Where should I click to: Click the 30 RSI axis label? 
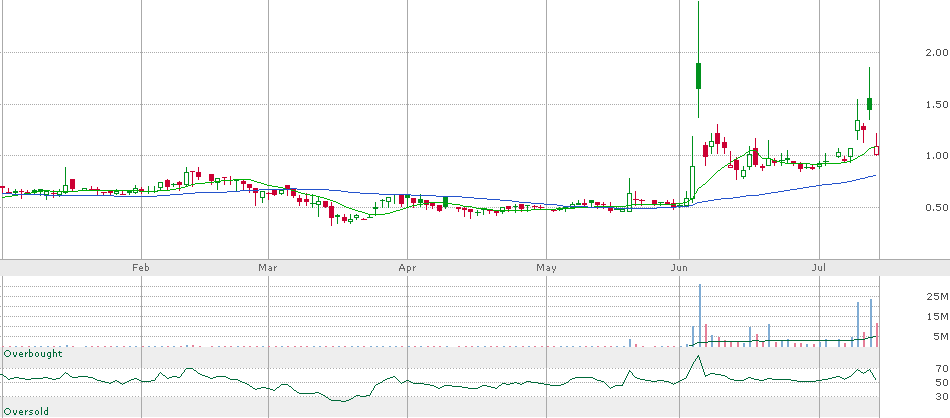pyautogui.click(x=942, y=397)
